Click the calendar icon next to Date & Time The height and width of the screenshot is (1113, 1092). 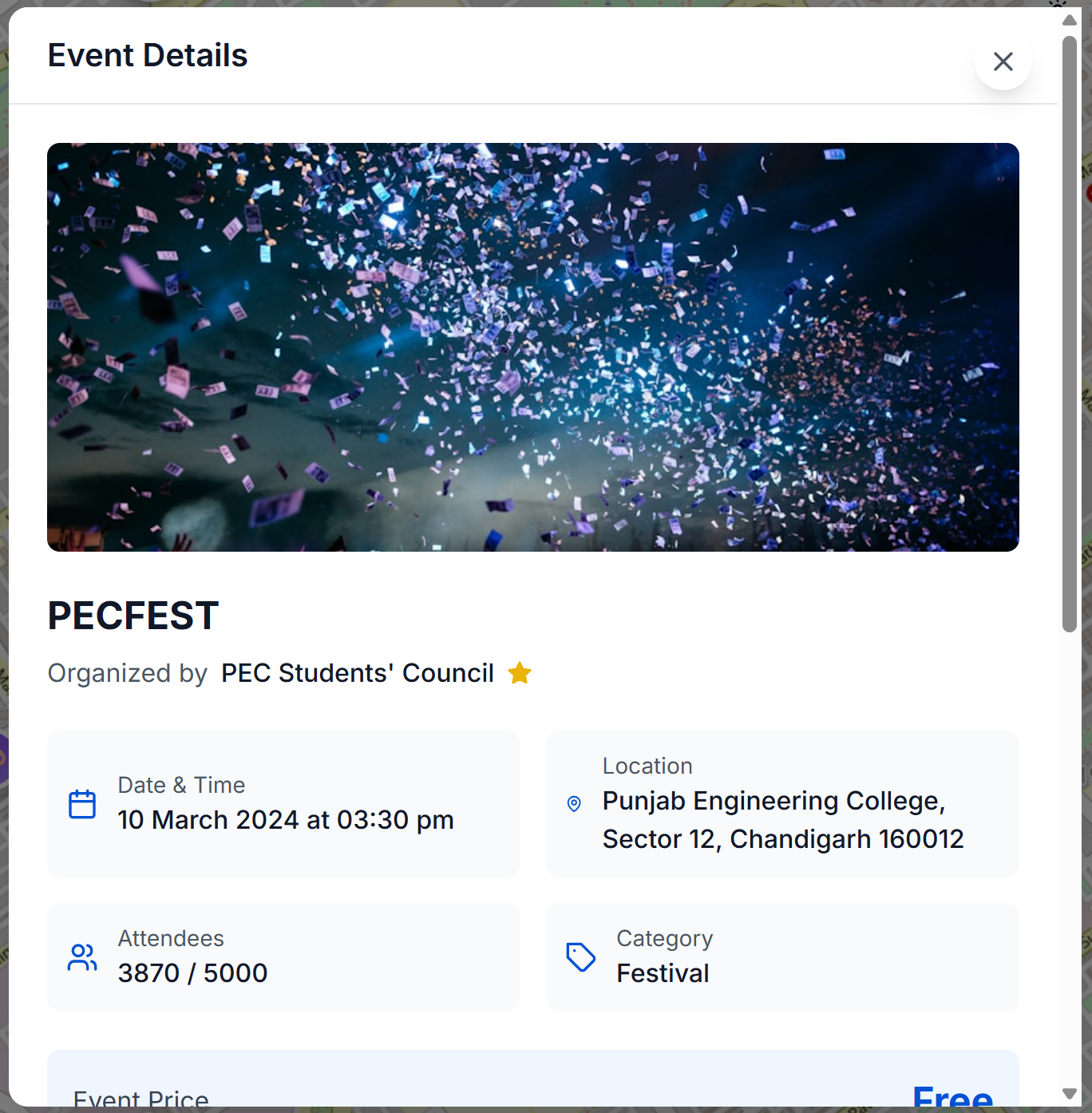[82, 804]
